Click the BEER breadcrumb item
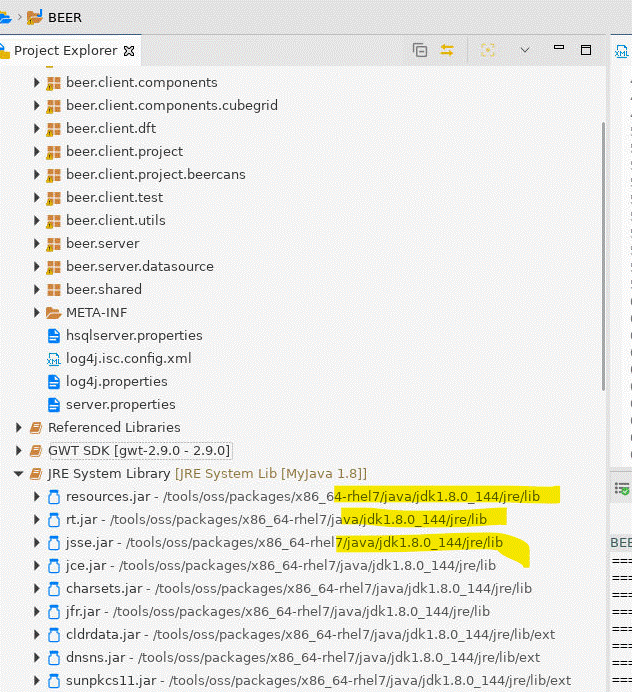This screenshot has width=632, height=692. click(65, 18)
